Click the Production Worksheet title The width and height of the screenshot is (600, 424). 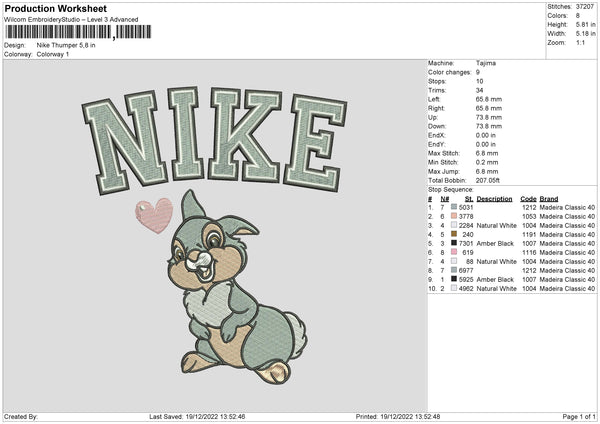55,9
